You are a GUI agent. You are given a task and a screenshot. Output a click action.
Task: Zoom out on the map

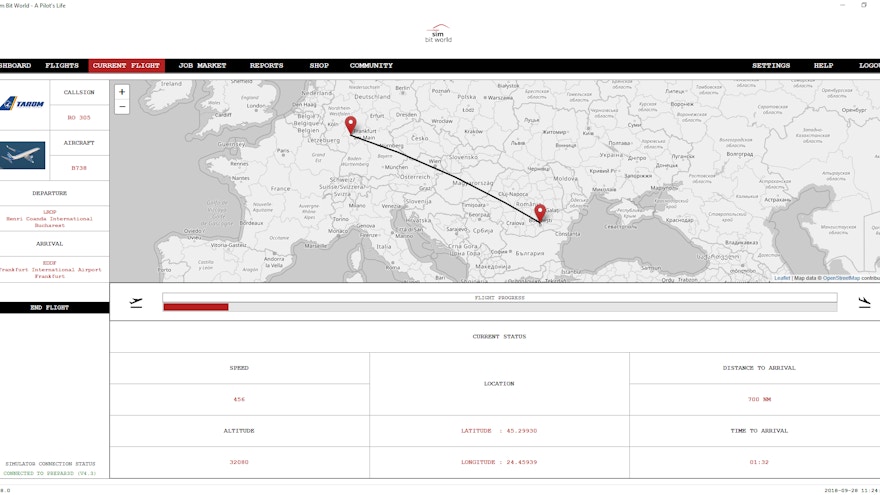click(x=122, y=107)
